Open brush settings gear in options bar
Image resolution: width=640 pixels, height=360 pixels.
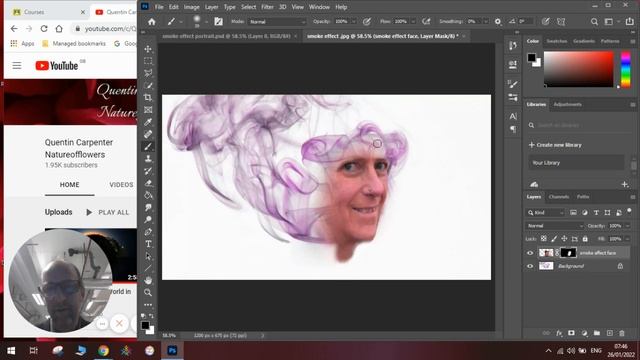498,22
